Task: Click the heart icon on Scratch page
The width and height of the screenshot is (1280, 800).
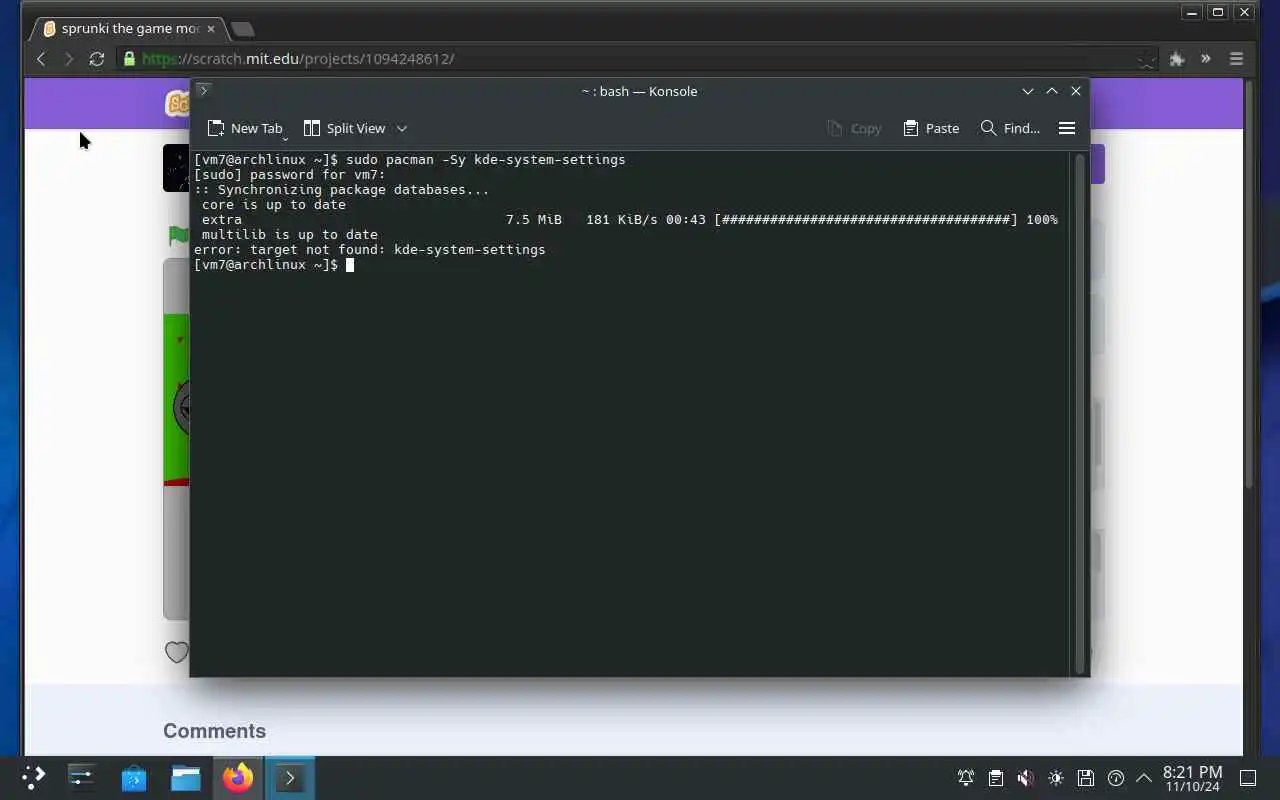Action: [176, 652]
